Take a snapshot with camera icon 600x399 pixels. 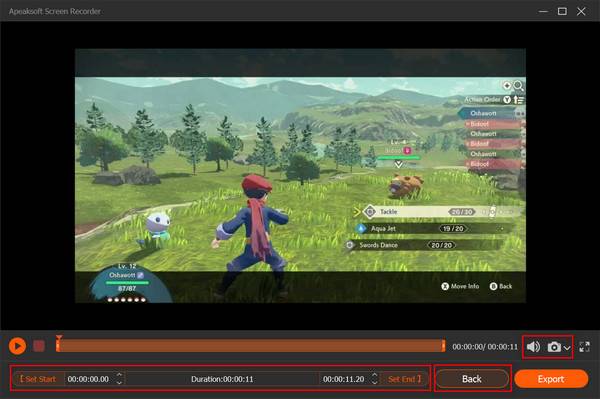point(554,347)
